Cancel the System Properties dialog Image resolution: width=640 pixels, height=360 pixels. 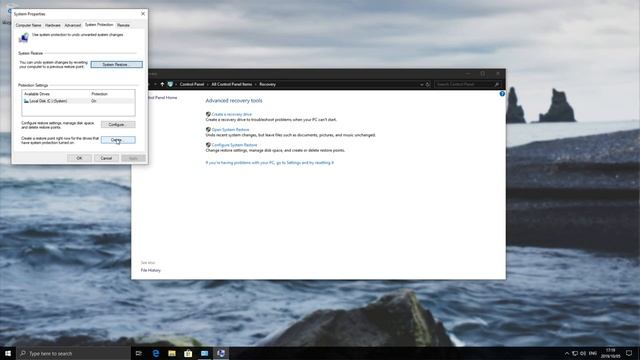(x=106, y=158)
